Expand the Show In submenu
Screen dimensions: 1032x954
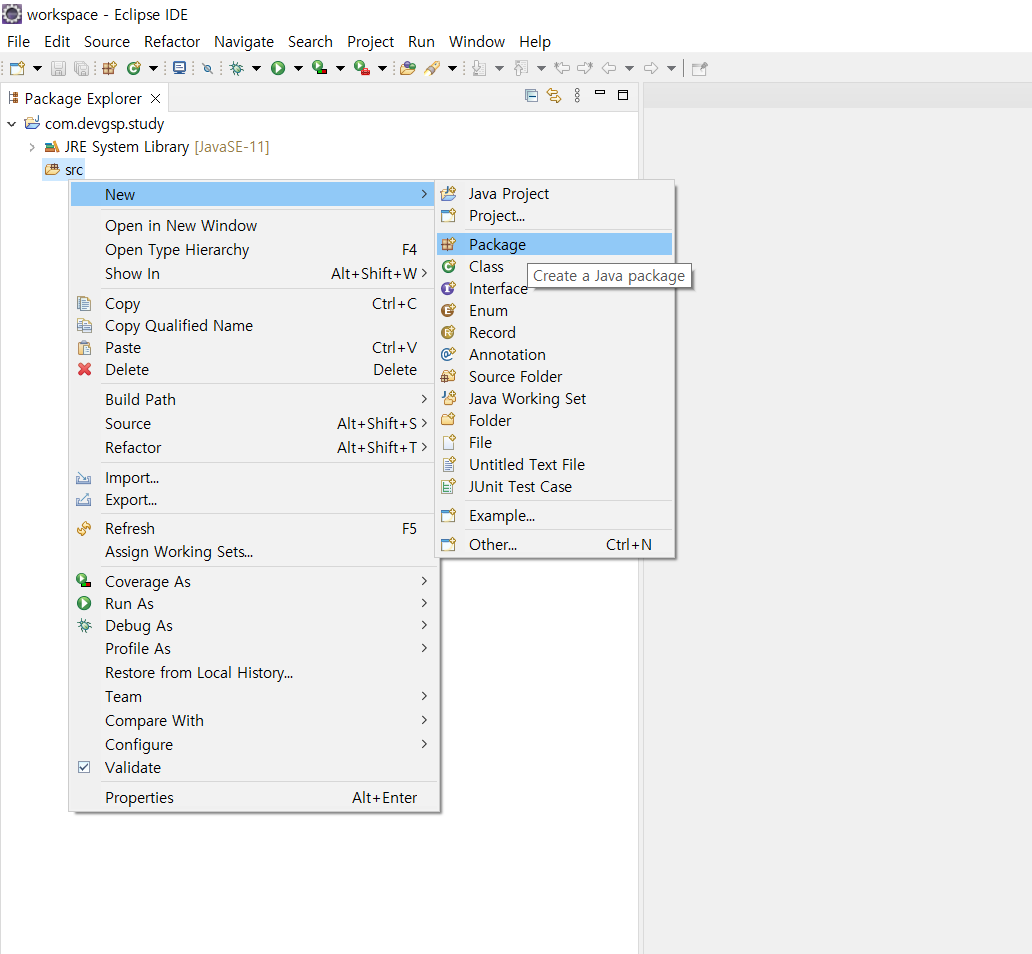[253, 273]
